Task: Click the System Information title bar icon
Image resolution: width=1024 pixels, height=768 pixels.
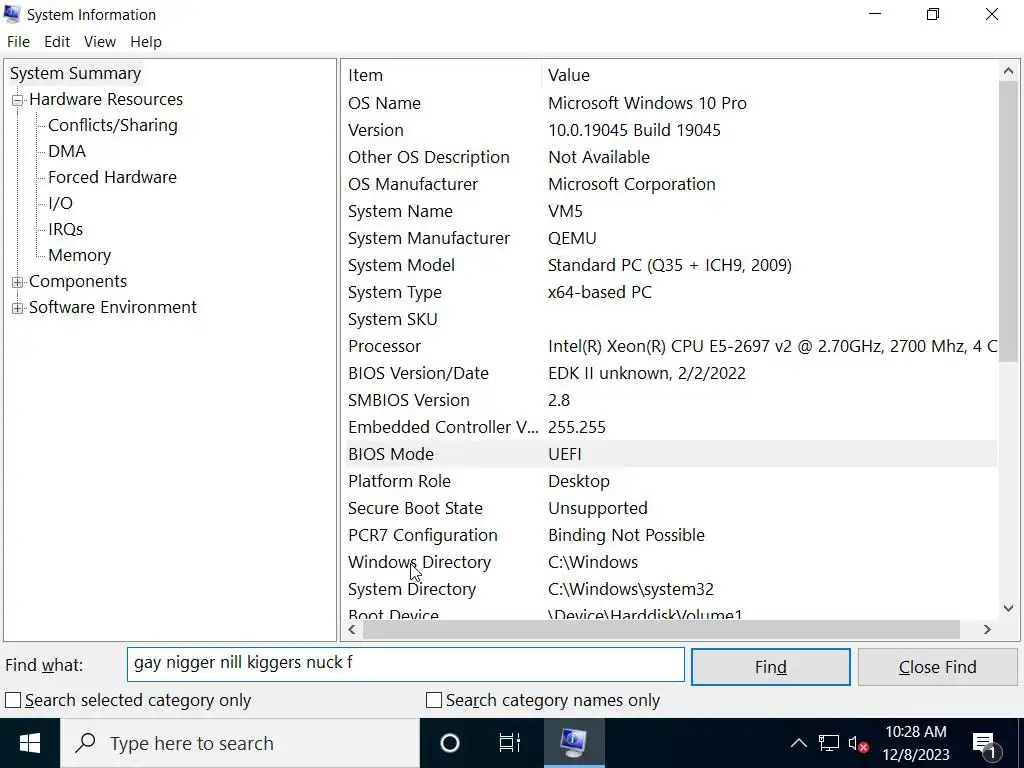Action: coord(12,14)
